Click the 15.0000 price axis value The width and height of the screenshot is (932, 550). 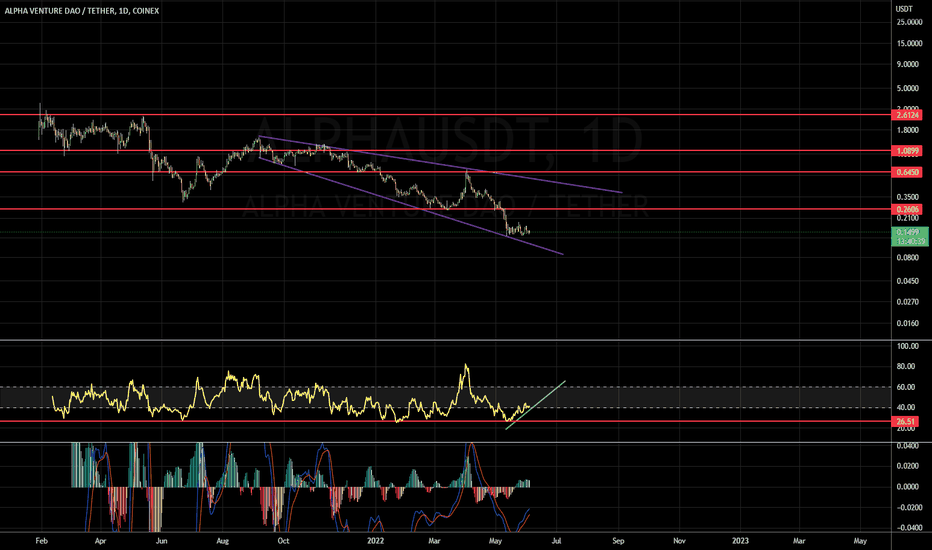pos(909,43)
